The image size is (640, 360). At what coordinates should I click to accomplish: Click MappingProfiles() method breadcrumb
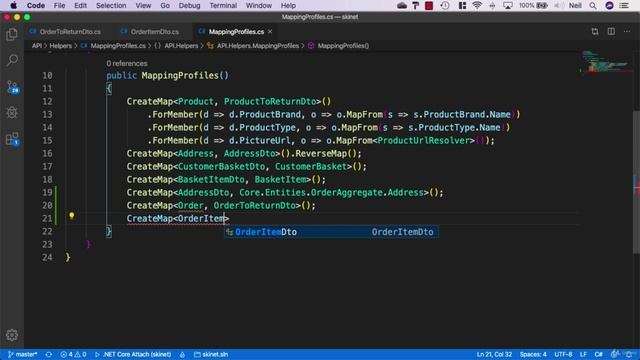pos(338,46)
